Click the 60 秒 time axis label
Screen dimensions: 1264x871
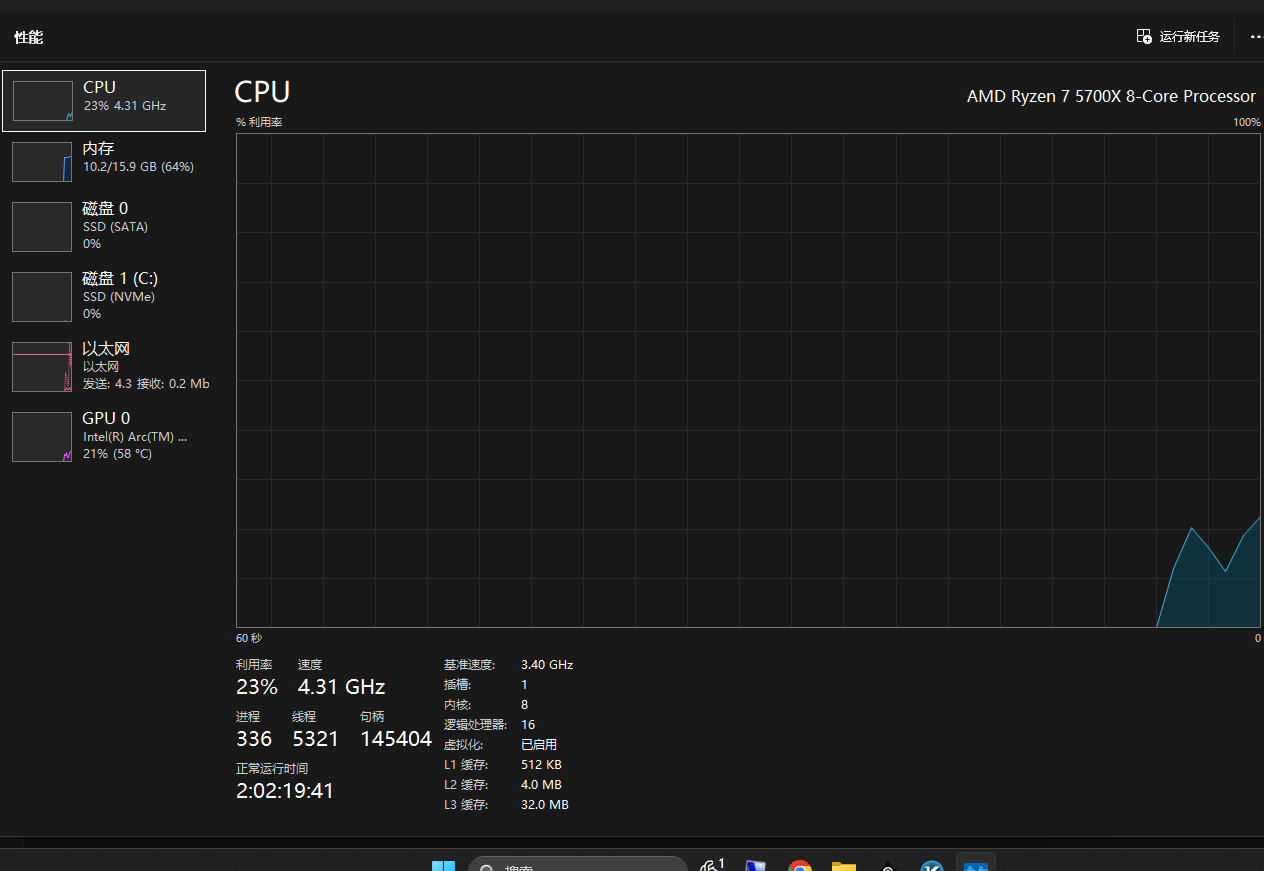249,638
